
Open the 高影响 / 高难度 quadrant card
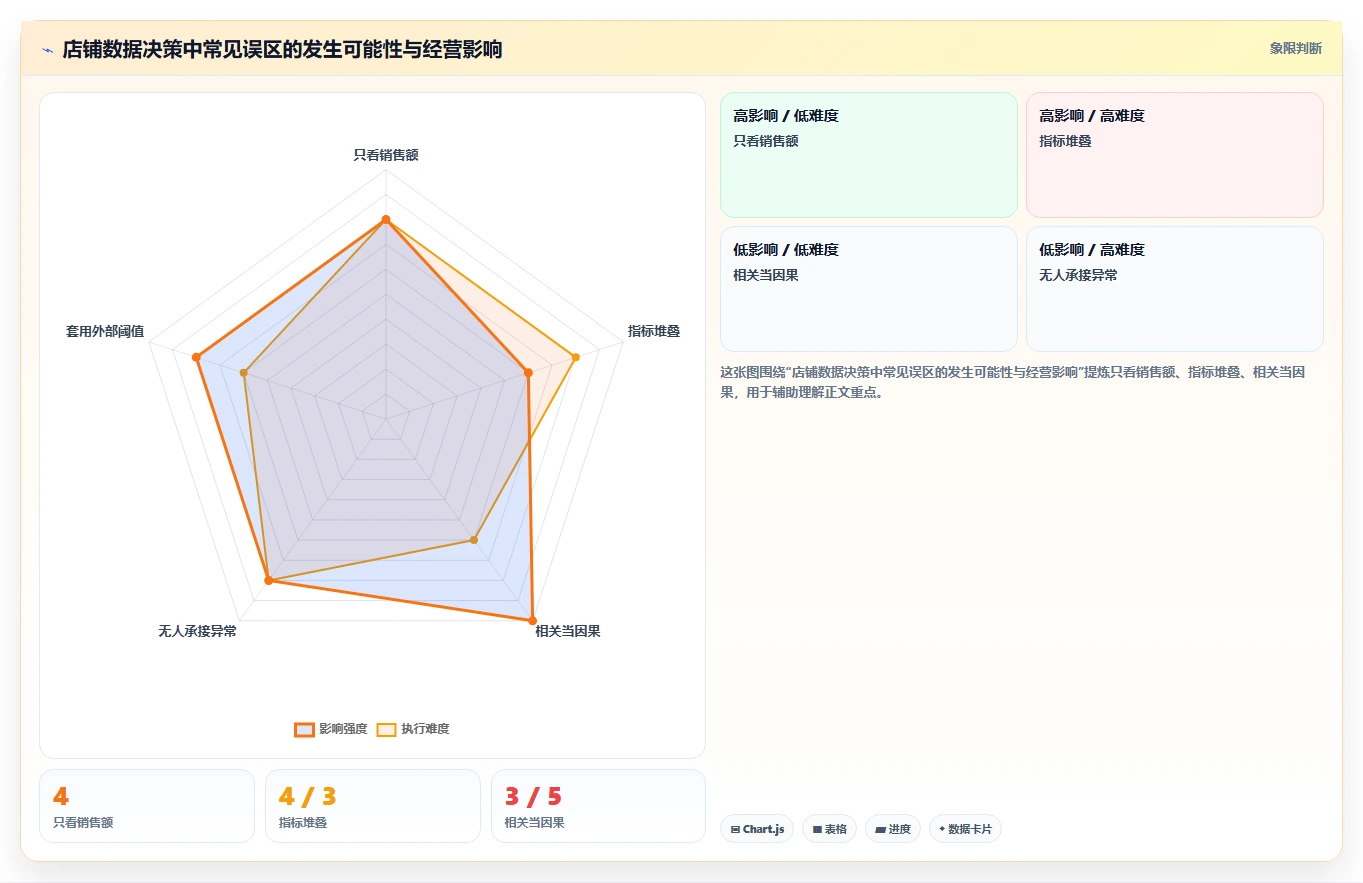1174,155
